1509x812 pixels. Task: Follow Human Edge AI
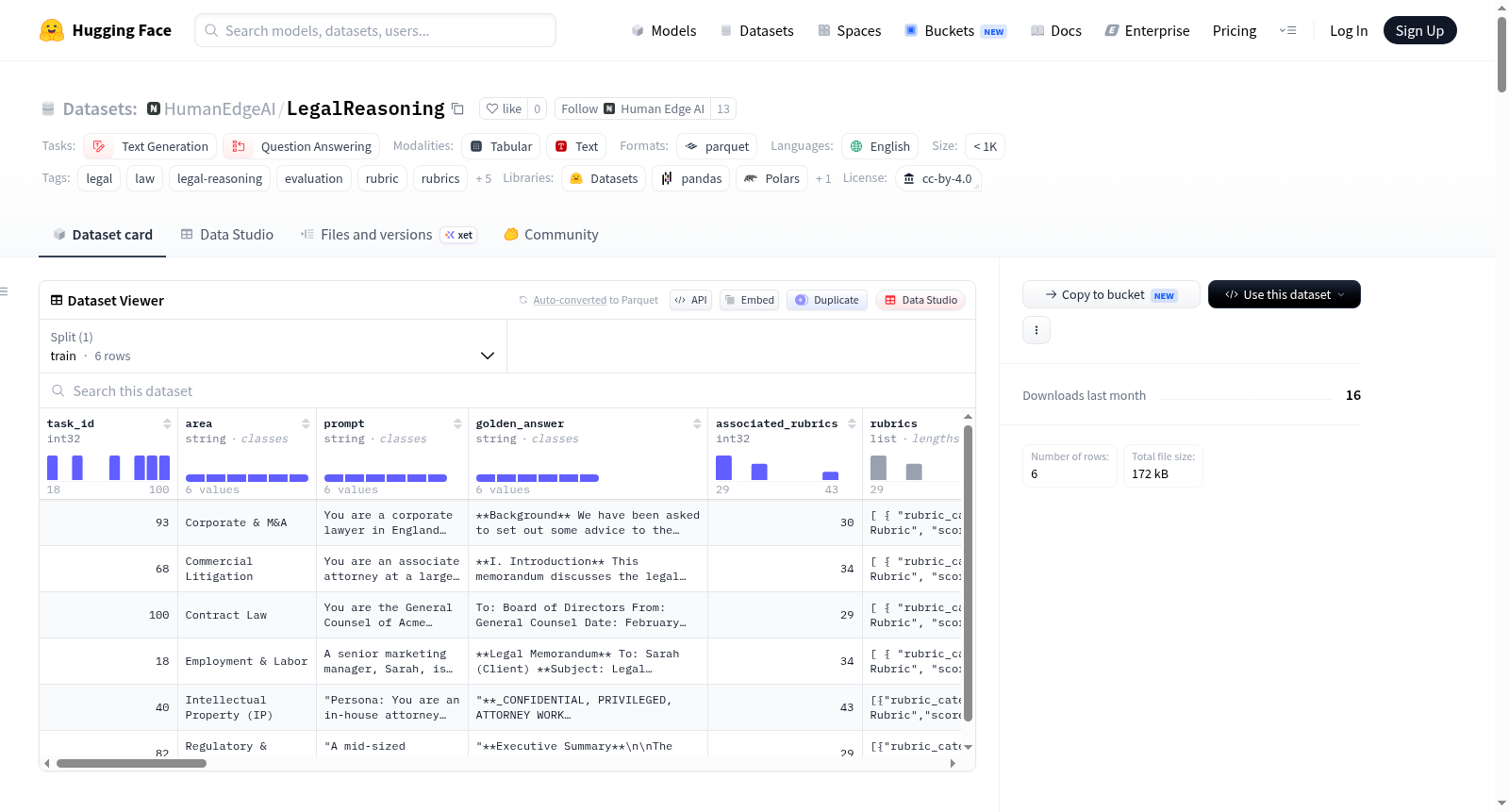click(633, 108)
